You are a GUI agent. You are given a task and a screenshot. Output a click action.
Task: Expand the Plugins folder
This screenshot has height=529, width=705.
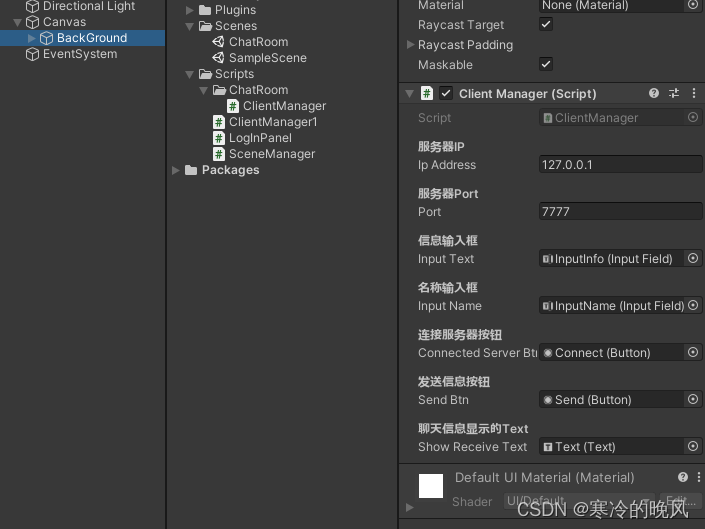pos(190,10)
